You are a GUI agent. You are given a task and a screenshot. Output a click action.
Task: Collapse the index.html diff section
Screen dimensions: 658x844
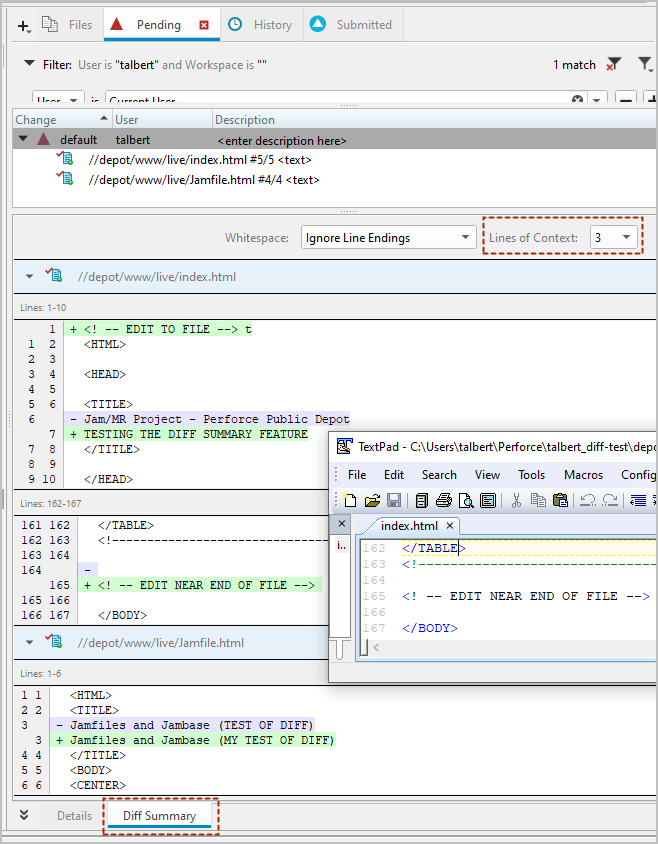(29, 276)
